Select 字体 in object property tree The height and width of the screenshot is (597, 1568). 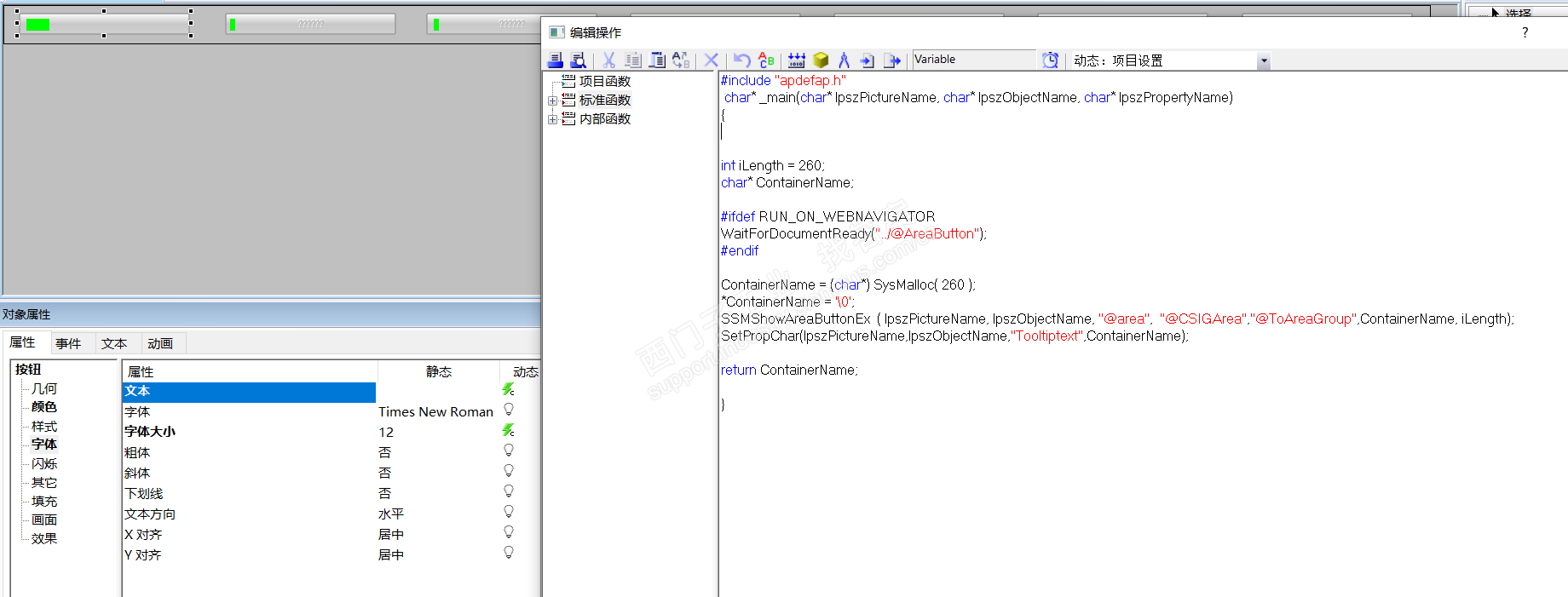[44, 445]
